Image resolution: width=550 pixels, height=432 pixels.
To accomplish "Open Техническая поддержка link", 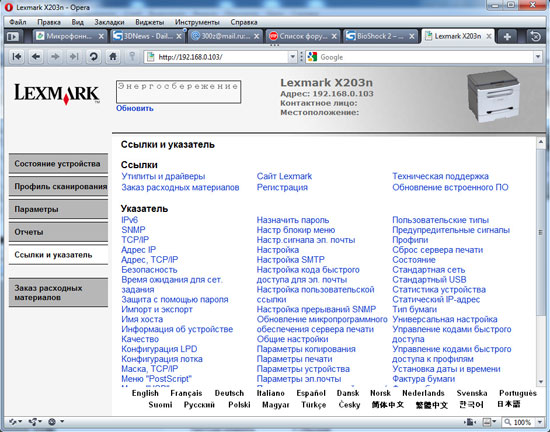I will tap(440, 176).
